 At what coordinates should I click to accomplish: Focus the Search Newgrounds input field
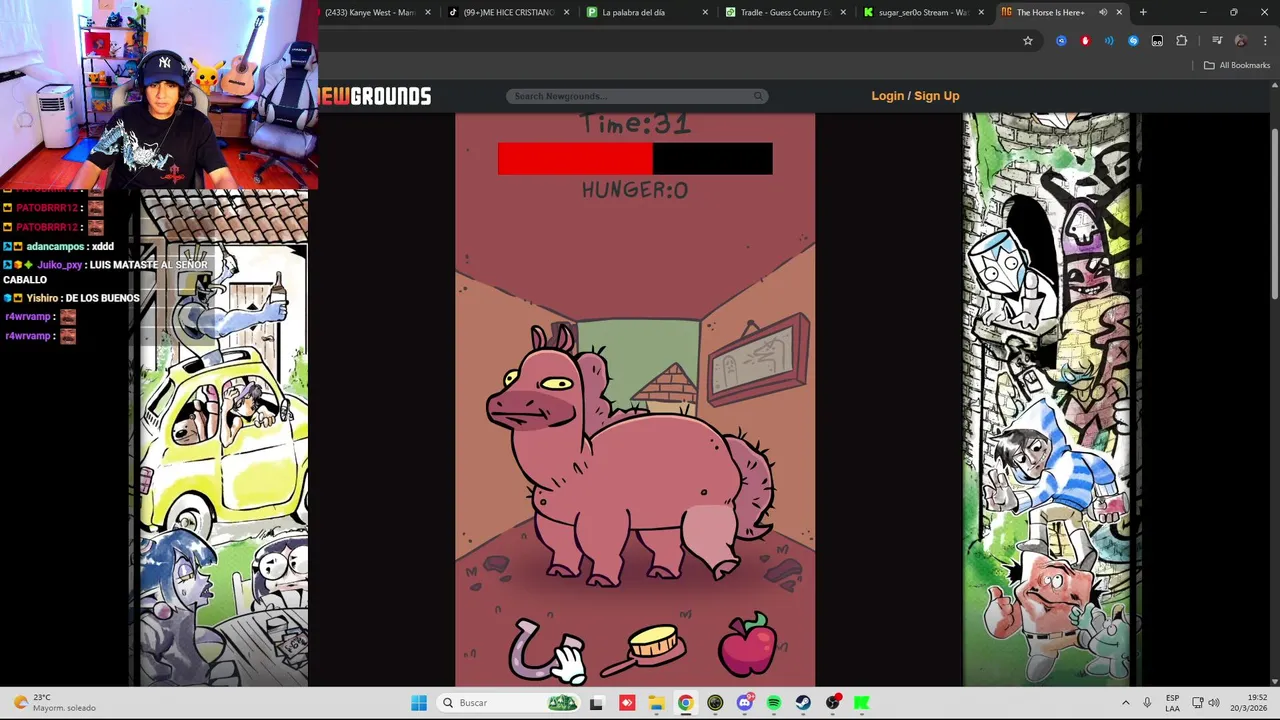point(636,96)
